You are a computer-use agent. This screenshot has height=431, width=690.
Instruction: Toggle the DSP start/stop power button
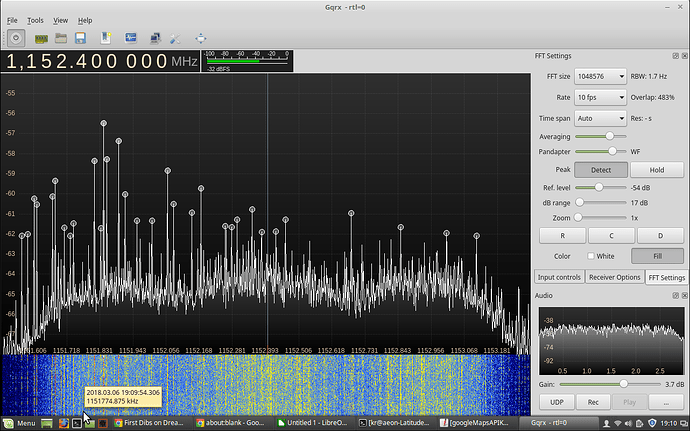[x=16, y=38]
